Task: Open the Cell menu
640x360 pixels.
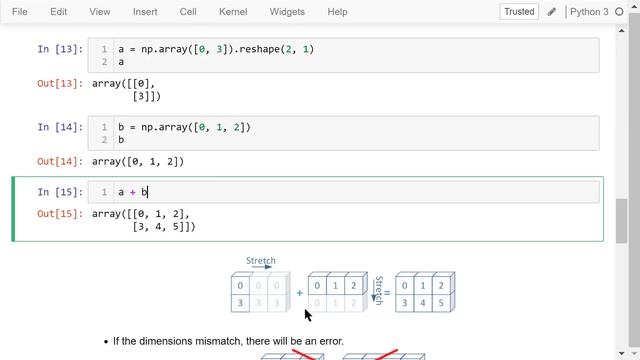Action: coord(188,12)
